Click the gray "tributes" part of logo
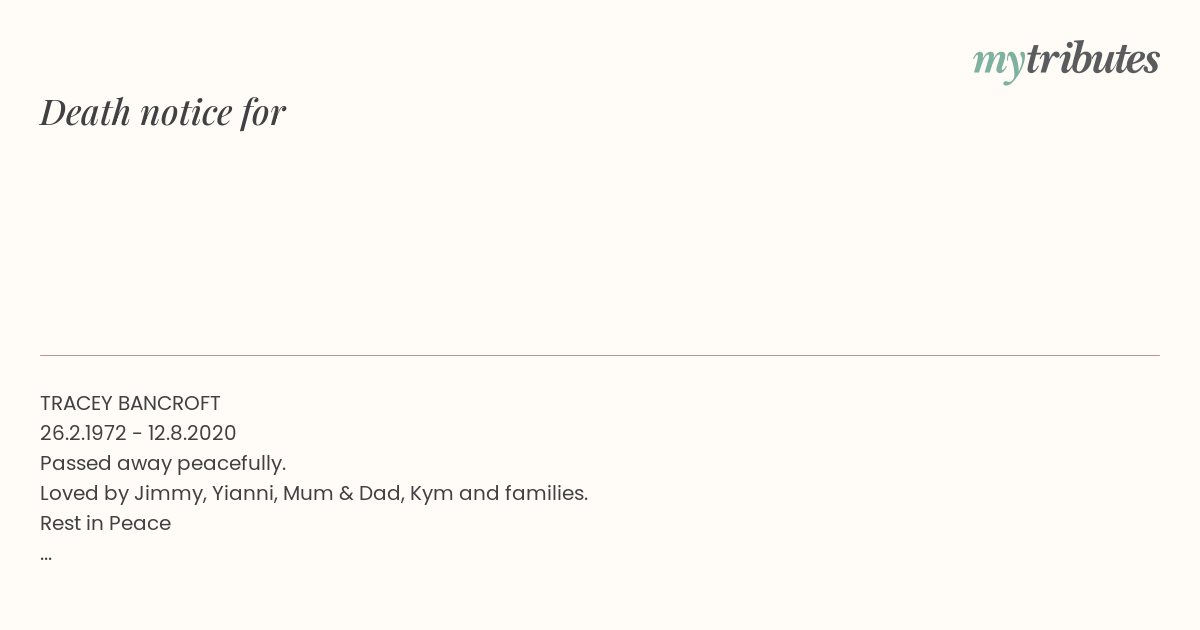Screen dimensions: 1200x630 1093,59
